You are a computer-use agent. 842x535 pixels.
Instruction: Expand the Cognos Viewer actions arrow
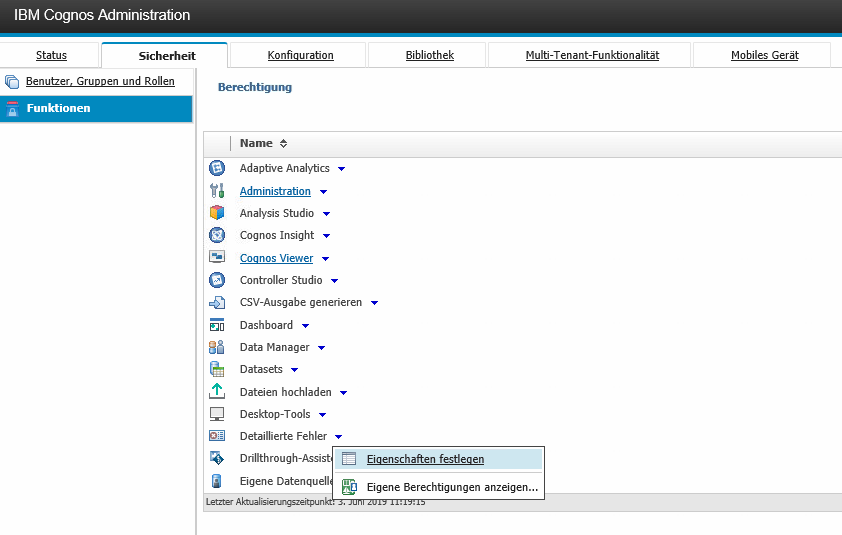tap(325, 259)
